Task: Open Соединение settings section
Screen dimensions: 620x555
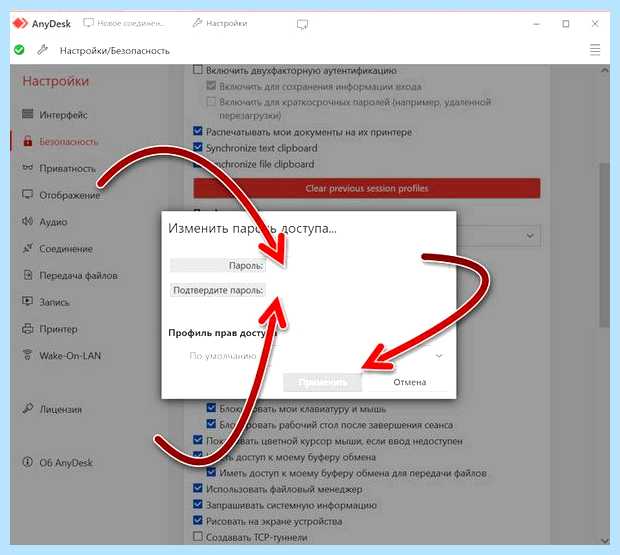Action: (x=66, y=249)
